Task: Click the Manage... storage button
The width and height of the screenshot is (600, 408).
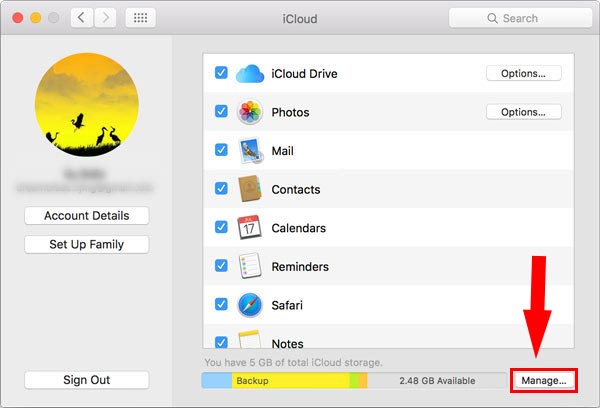Action: click(x=544, y=380)
